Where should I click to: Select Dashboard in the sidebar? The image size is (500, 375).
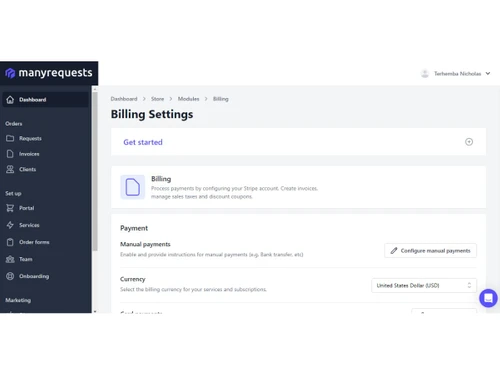tap(46, 100)
